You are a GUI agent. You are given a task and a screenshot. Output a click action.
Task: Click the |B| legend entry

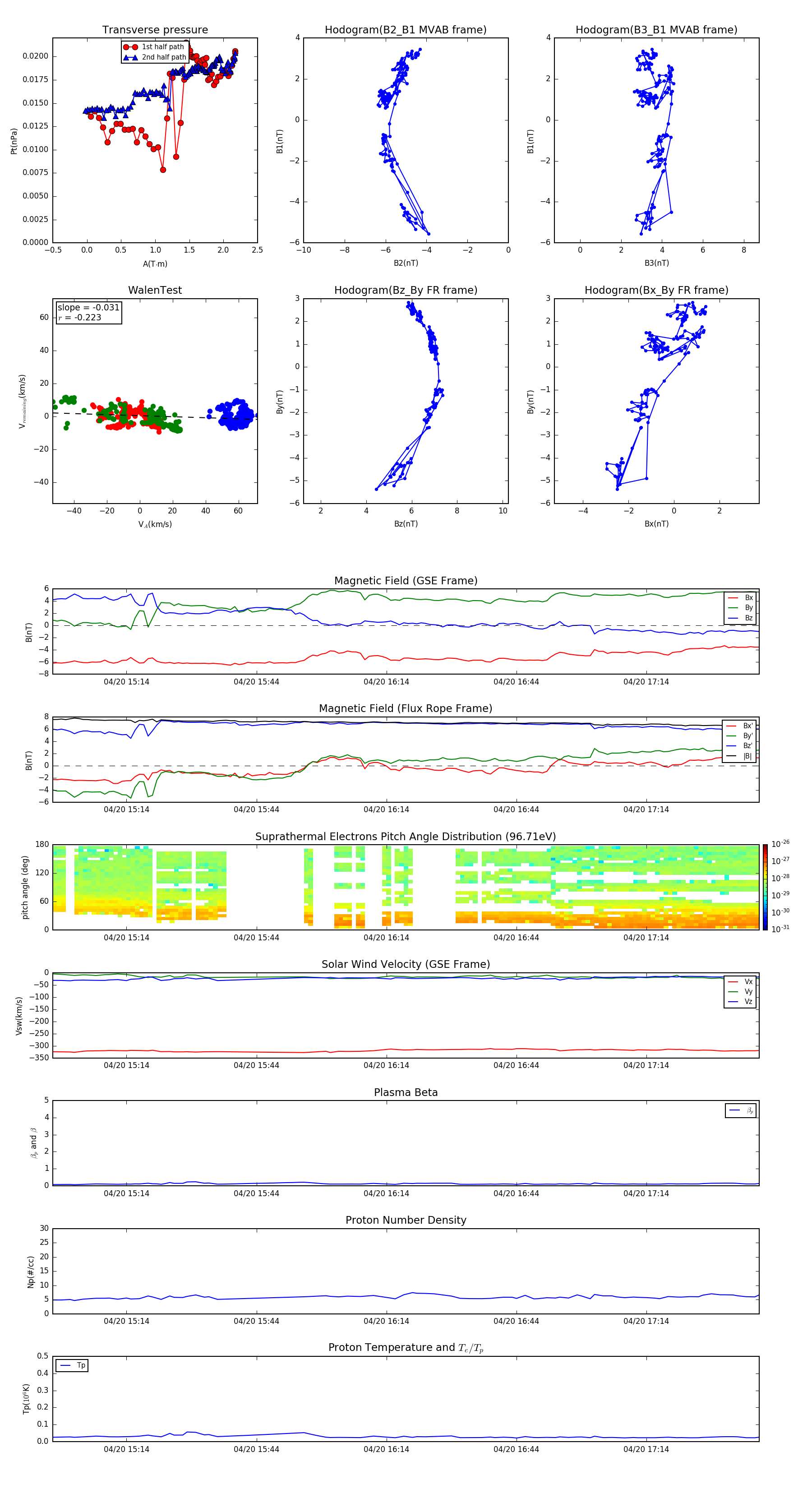click(740, 756)
